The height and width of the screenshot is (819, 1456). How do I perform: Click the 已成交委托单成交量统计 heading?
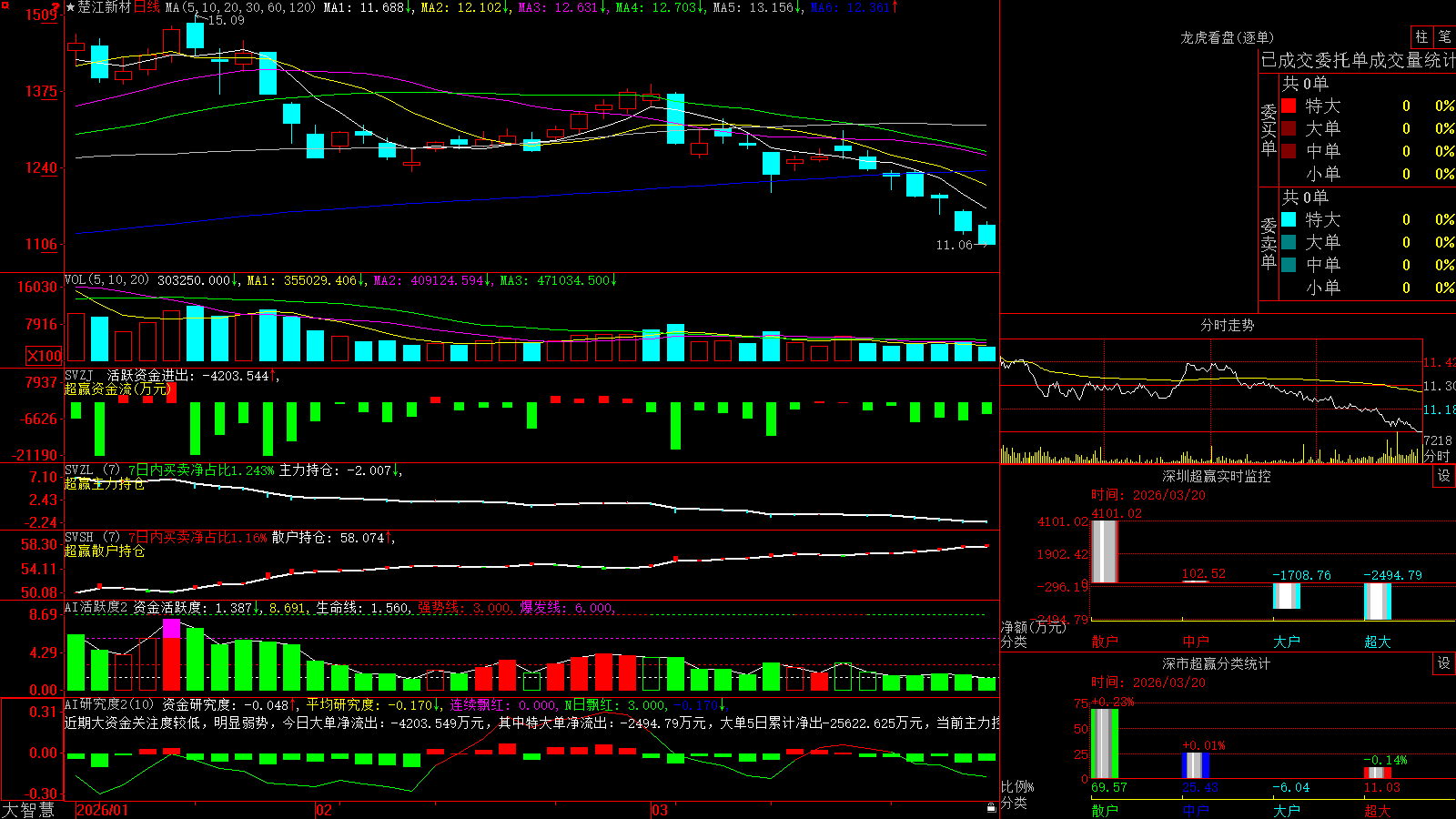[1358, 60]
